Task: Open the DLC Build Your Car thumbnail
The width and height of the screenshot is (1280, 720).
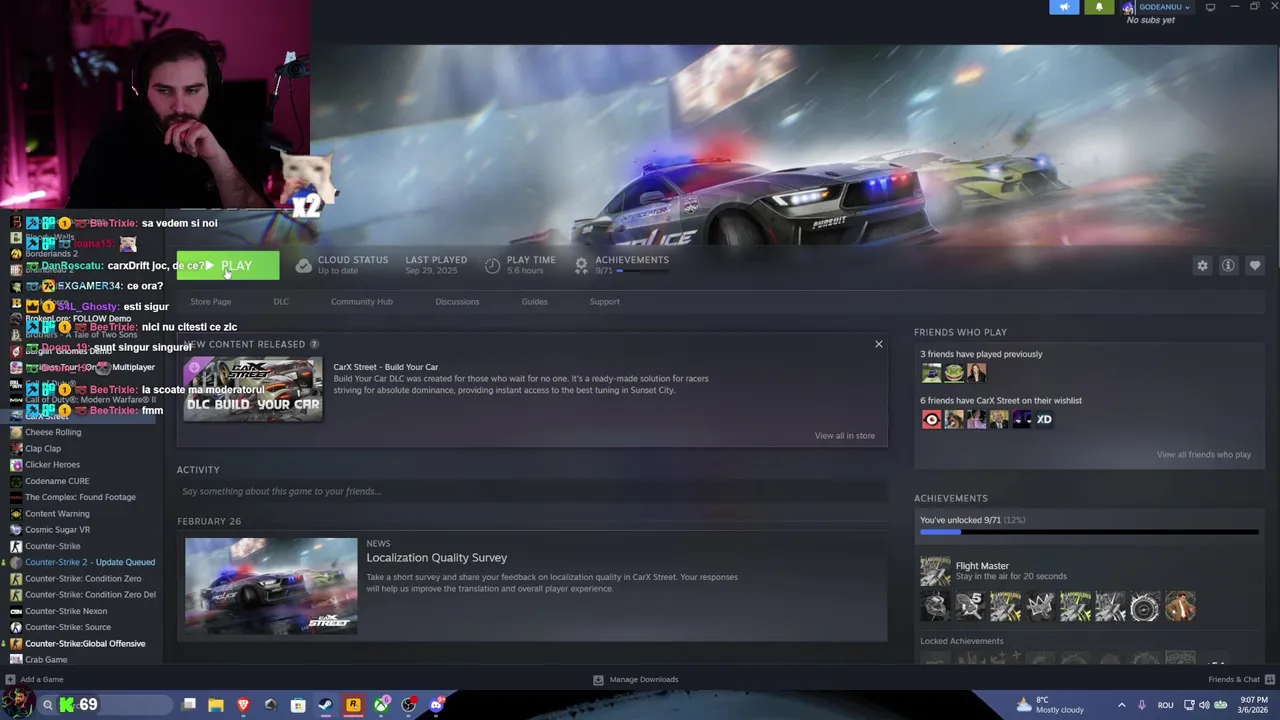Action: [253, 389]
